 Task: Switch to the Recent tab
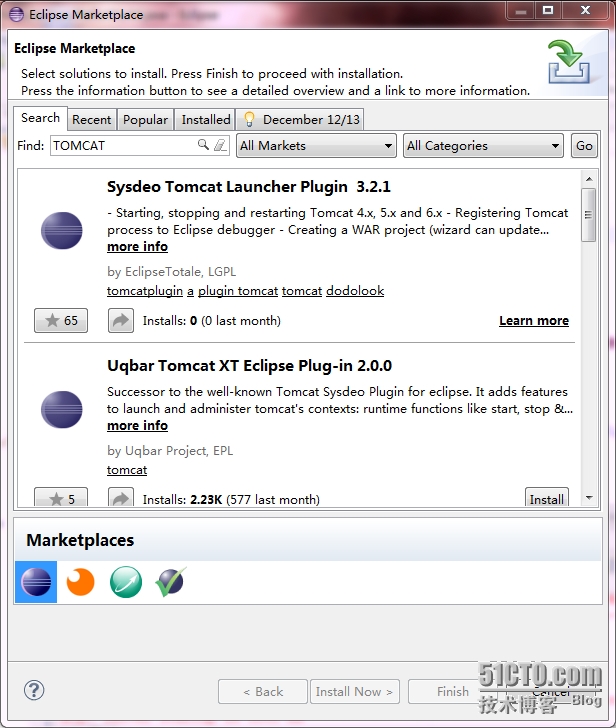91,120
